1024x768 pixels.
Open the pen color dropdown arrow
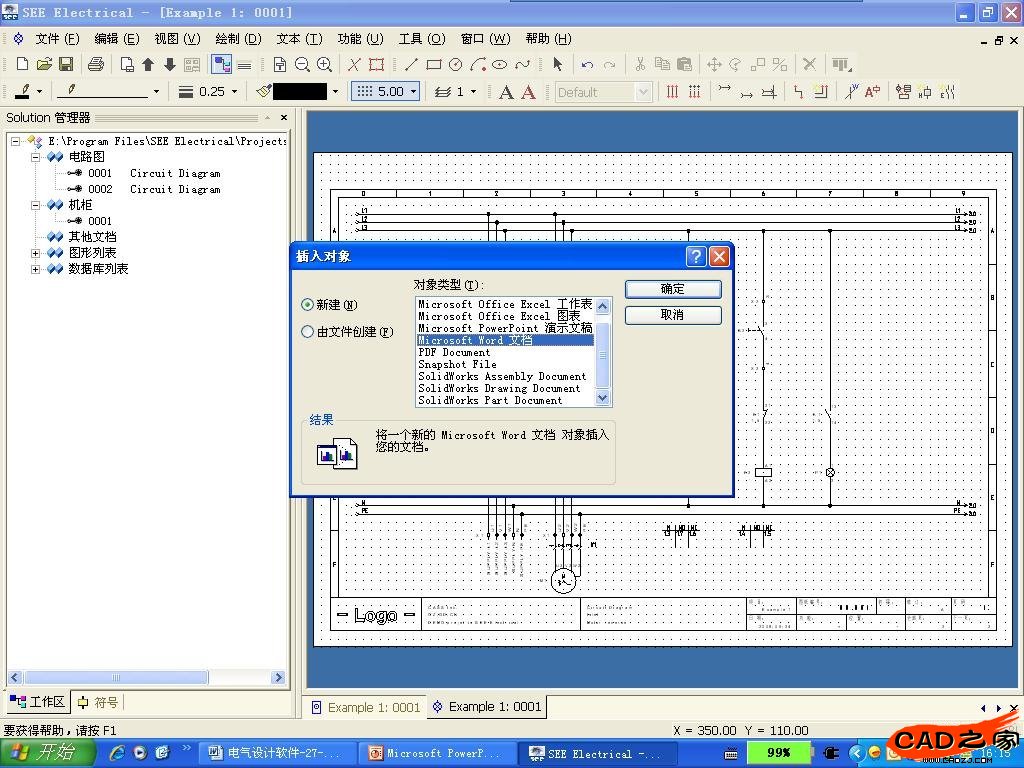pyautogui.click(x=40, y=92)
